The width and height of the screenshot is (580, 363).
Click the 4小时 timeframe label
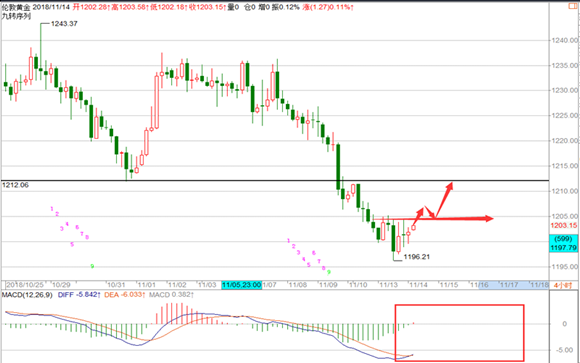click(563, 285)
